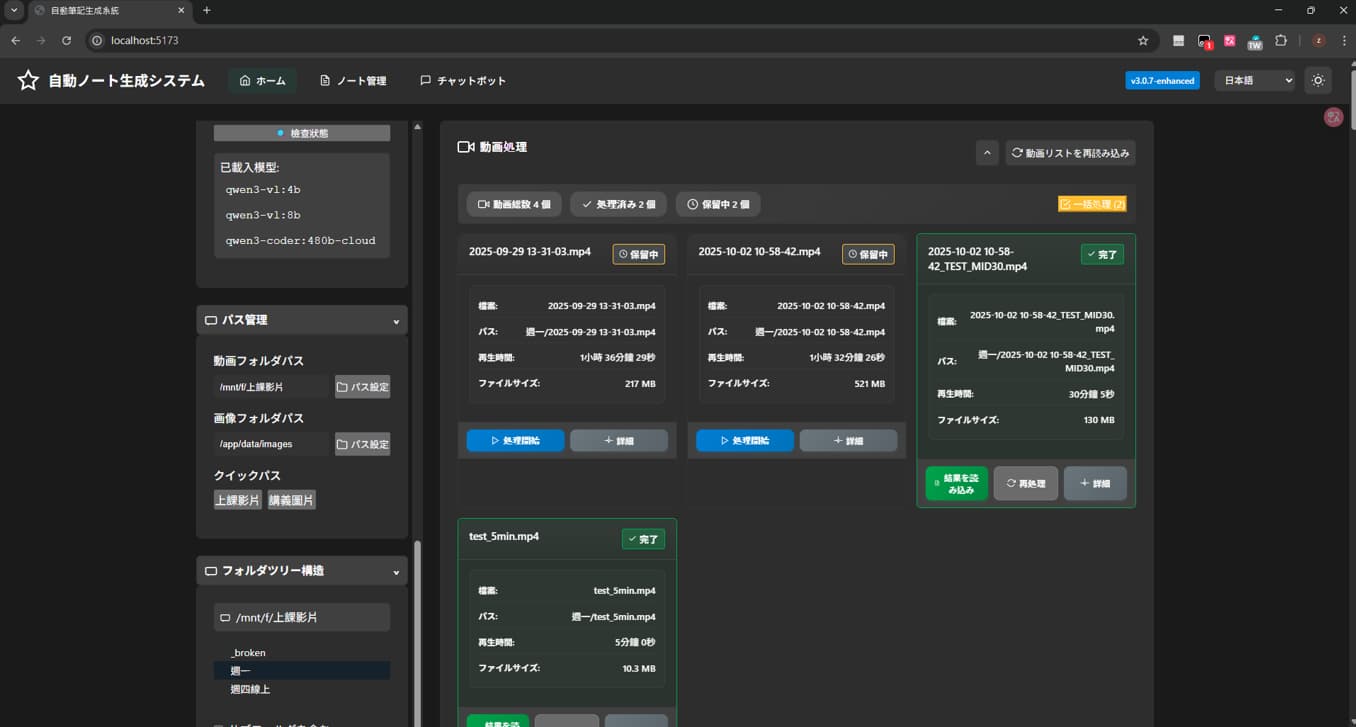
Task: Open 詳細 for 2025-10-02 10-58-42.mp4
Action: pos(848,441)
